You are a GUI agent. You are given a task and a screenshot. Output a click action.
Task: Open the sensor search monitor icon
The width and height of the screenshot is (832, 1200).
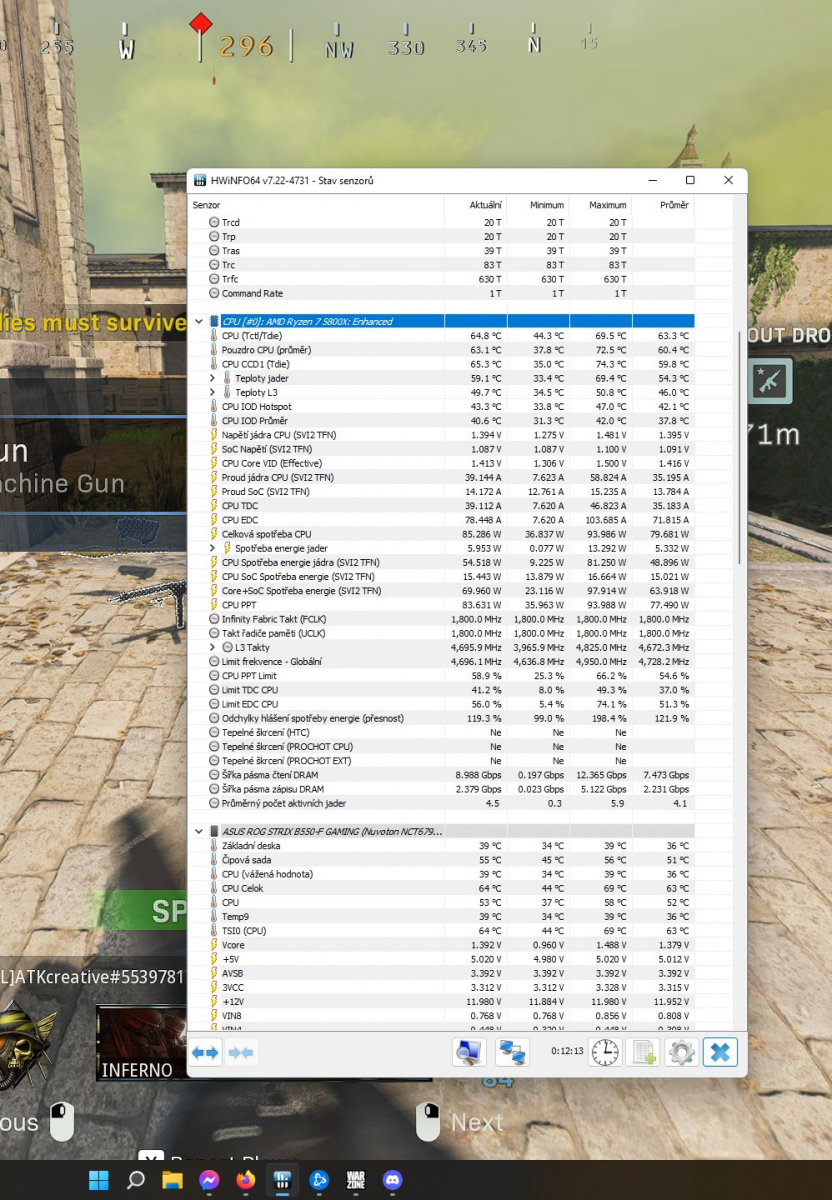pos(468,1053)
